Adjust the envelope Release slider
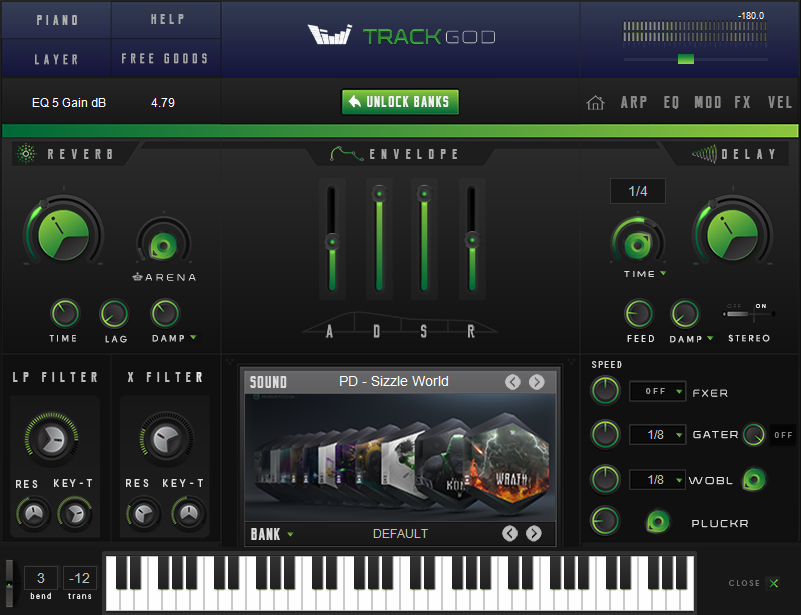 472,240
